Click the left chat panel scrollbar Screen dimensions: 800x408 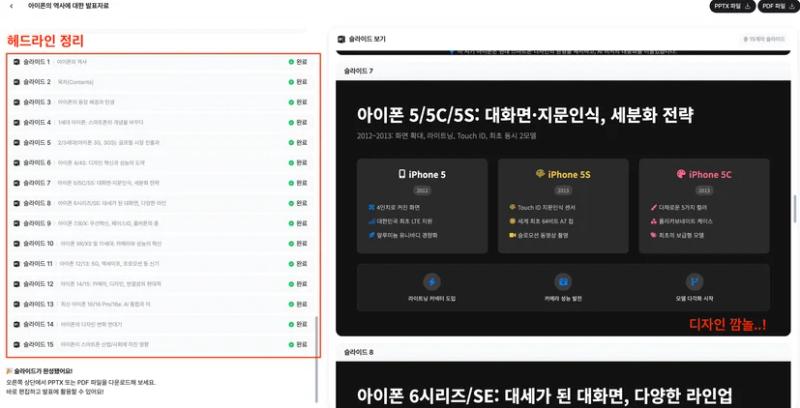click(x=317, y=359)
